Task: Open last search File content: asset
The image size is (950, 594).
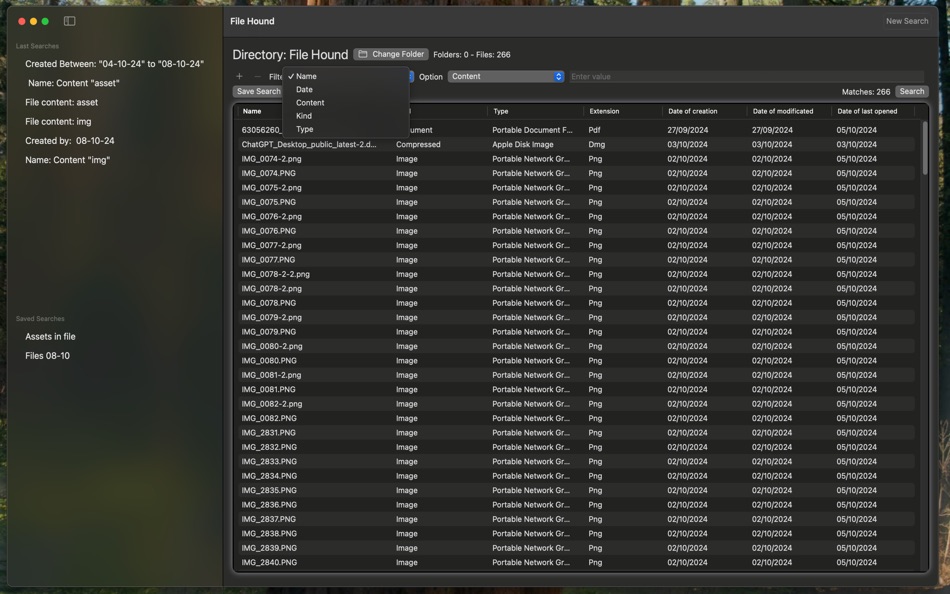Action: click(x=61, y=102)
